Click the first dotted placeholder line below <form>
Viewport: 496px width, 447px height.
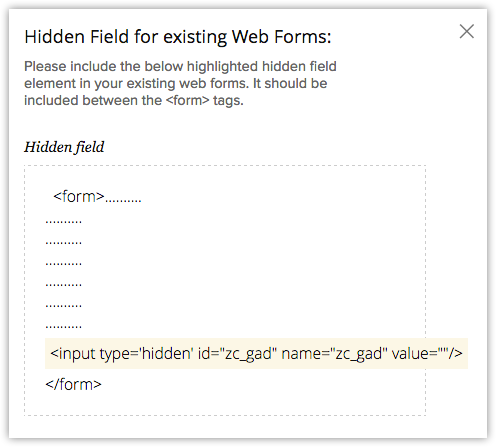63,222
